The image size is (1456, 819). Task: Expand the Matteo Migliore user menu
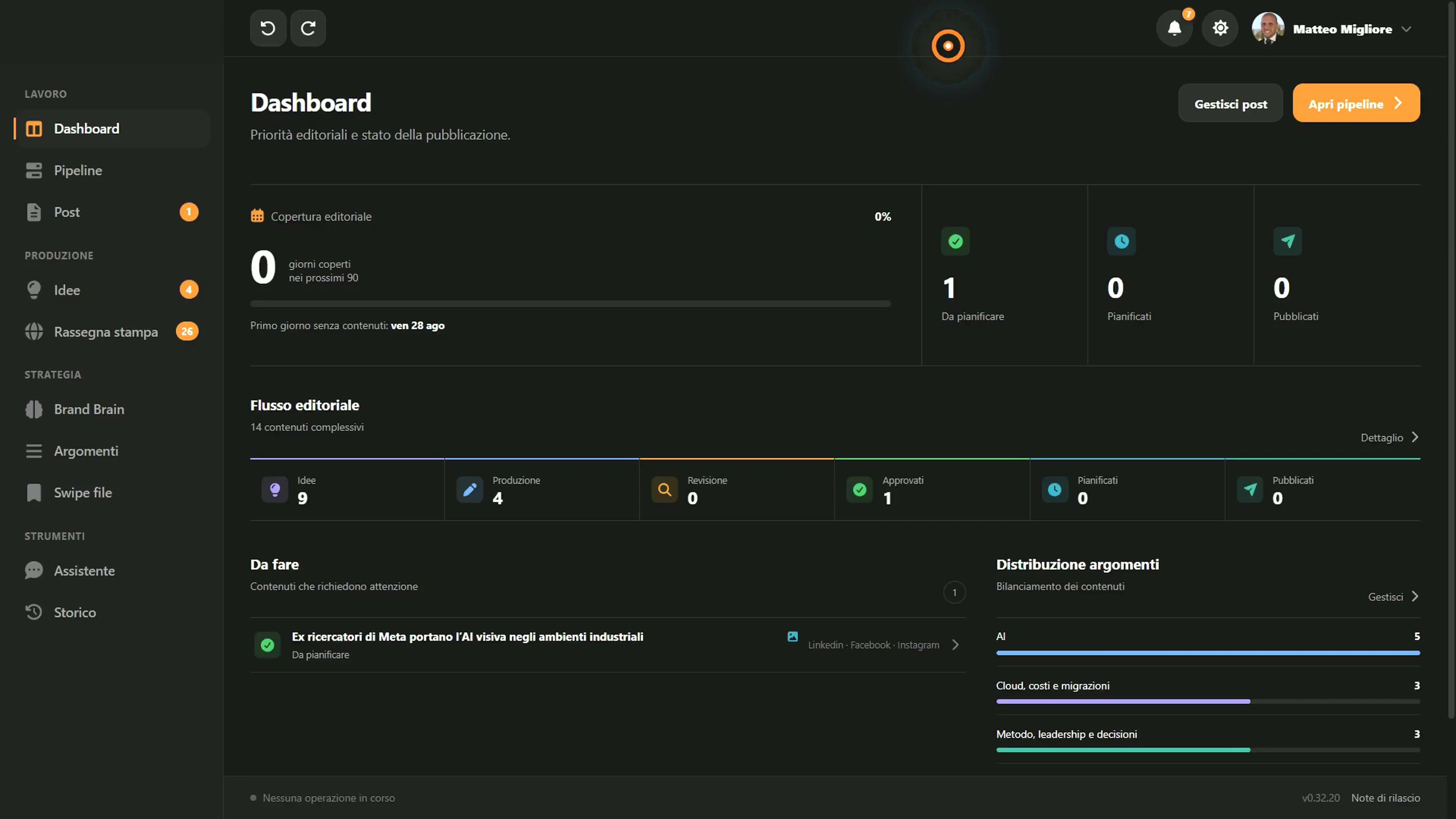point(1332,29)
